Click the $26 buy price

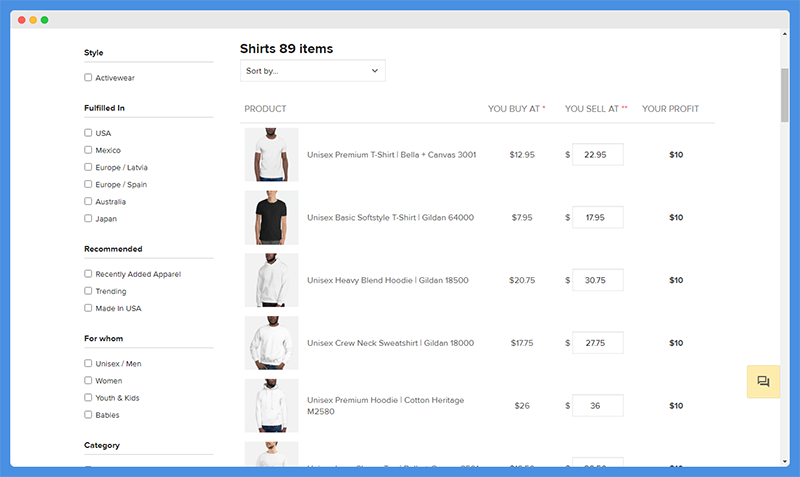pos(522,406)
